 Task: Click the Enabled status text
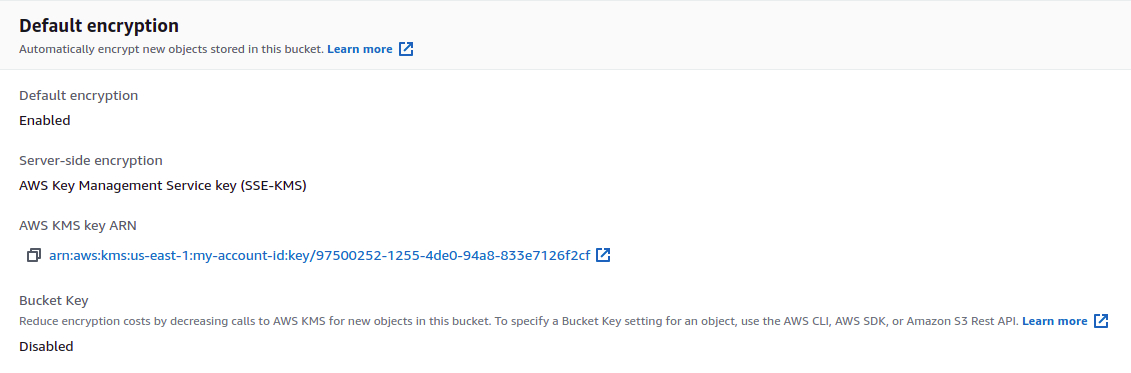pos(45,120)
